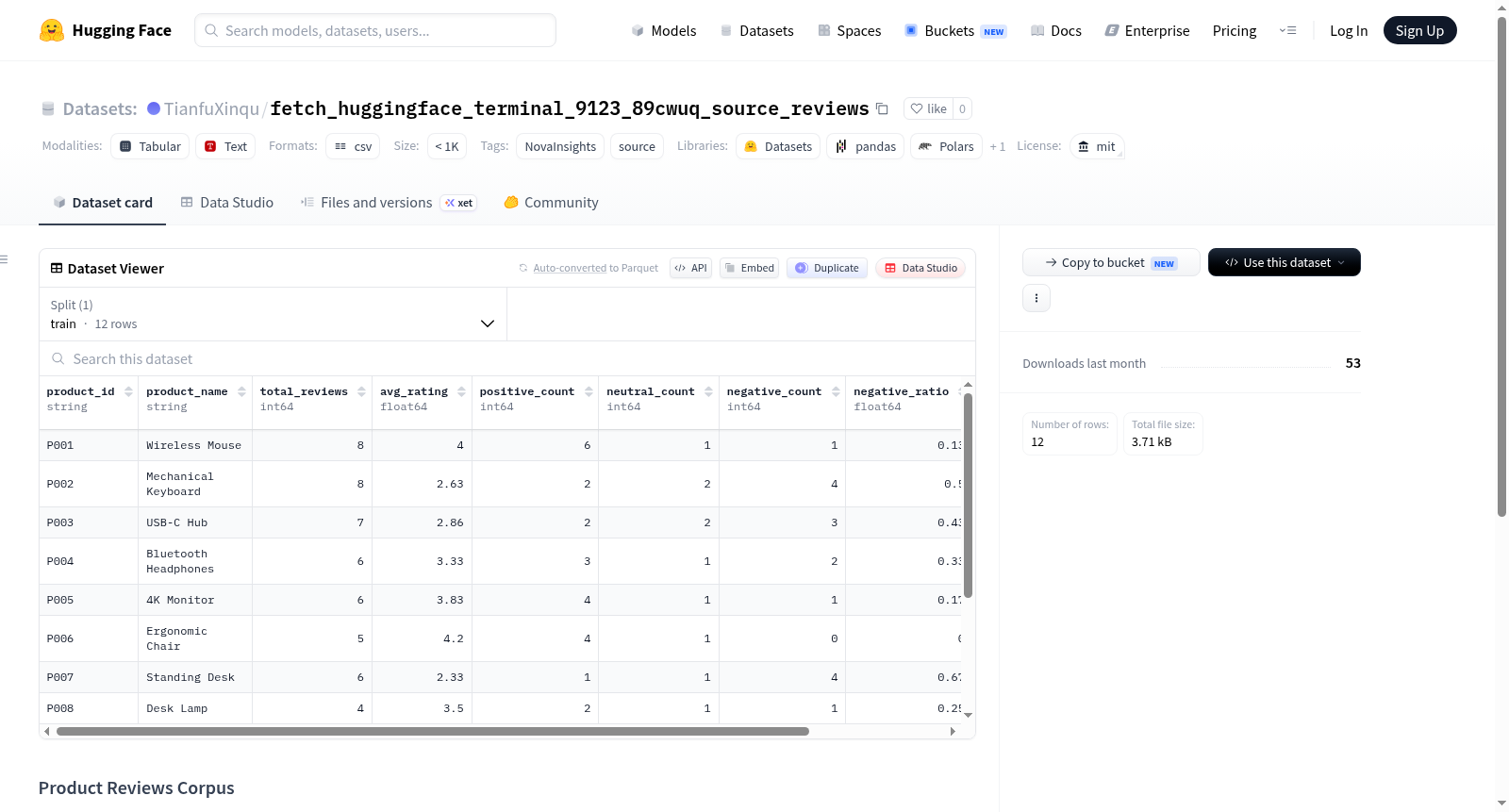
Task: Copy dataset name with the copy icon
Action: (882, 108)
